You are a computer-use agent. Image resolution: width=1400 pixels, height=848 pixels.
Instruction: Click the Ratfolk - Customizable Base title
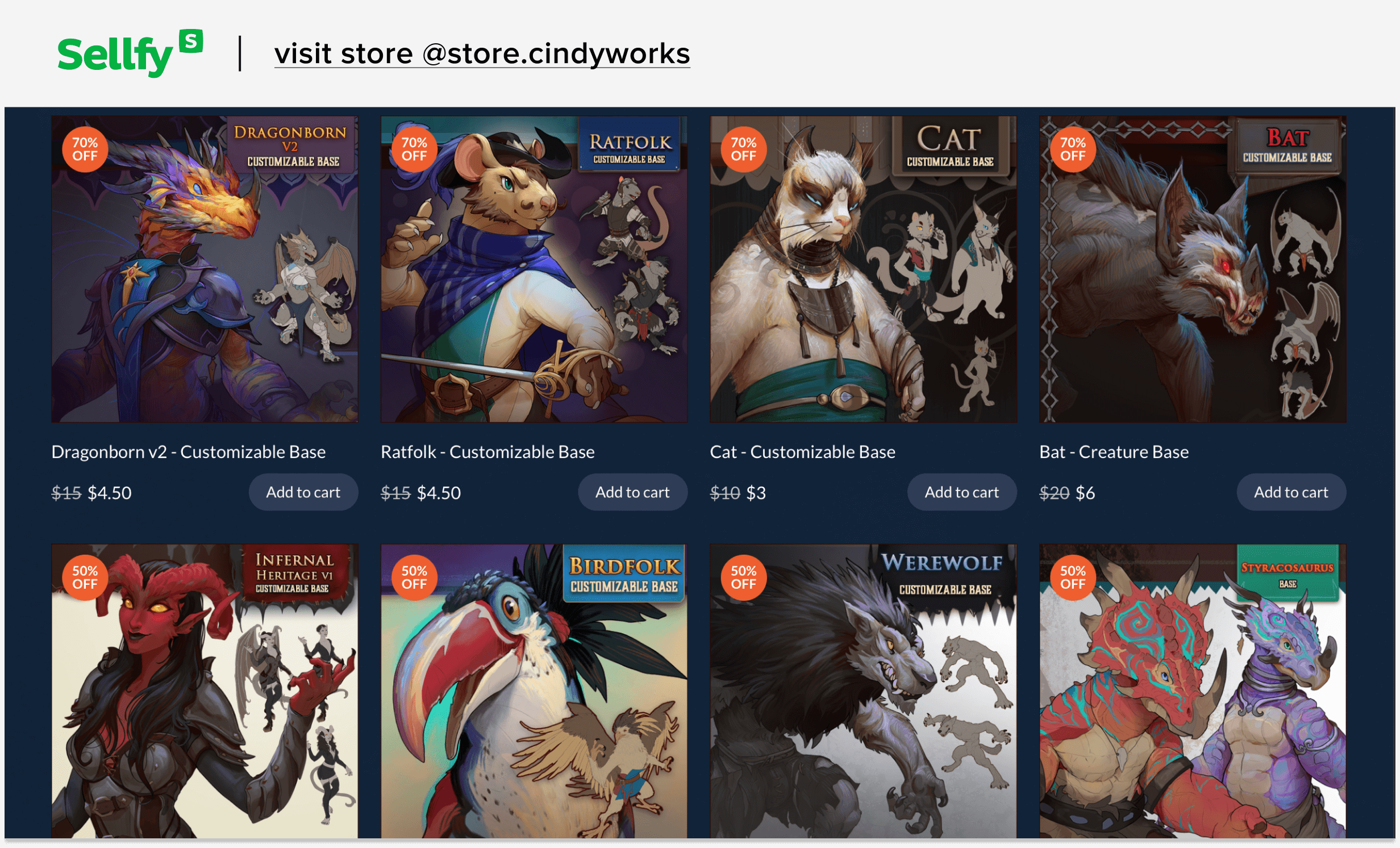[x=488, y=452]
